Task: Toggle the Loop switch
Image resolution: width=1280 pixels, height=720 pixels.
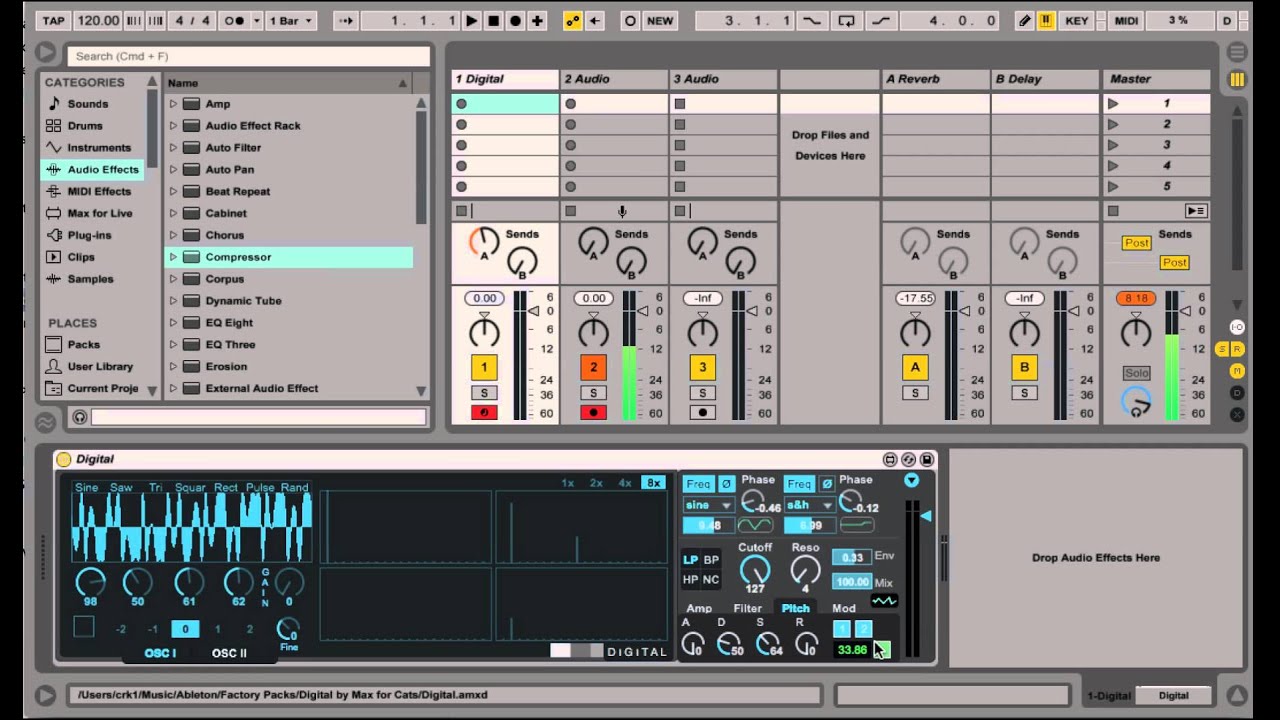Action: [847, 20]
